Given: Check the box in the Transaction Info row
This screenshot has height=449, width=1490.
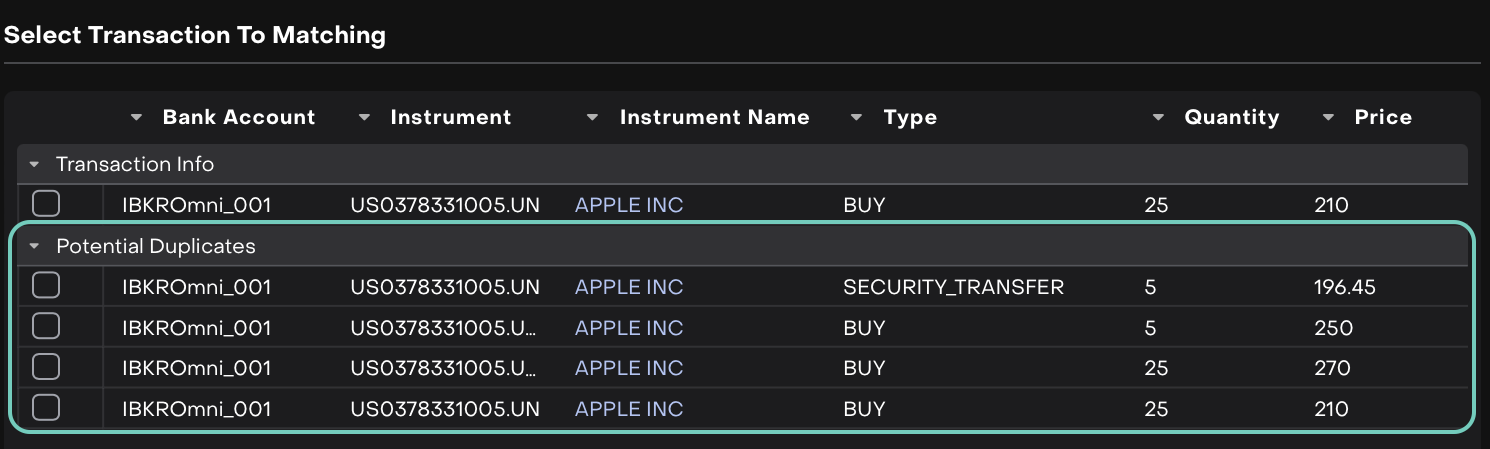Looking at the screenshot, I should (46, 205).
